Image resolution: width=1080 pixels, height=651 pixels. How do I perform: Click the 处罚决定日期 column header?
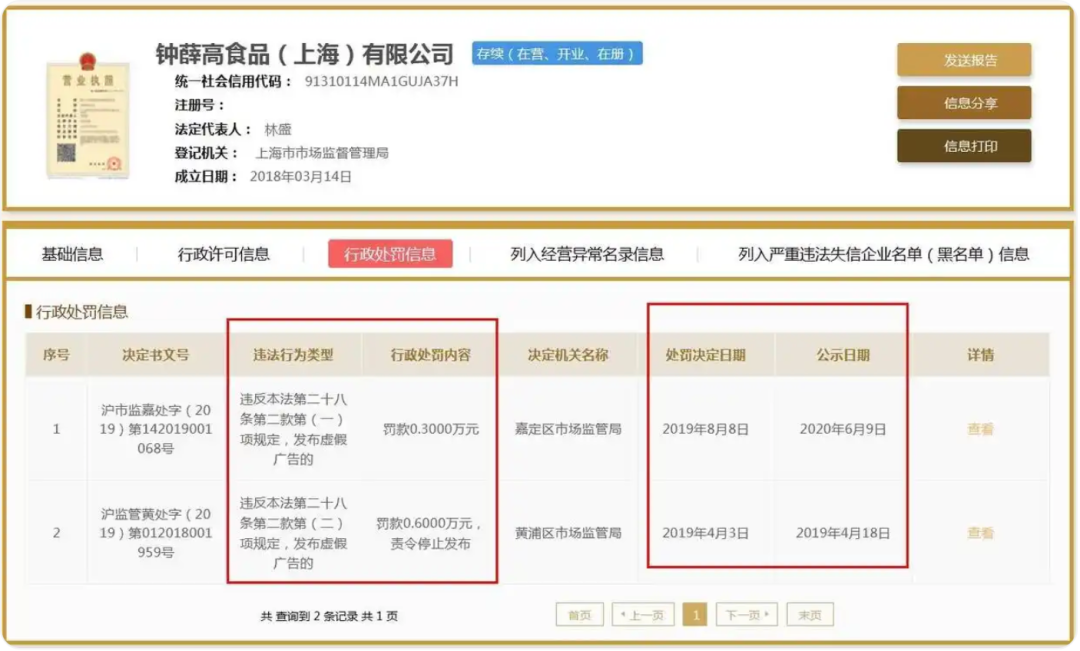click(705, 355)
